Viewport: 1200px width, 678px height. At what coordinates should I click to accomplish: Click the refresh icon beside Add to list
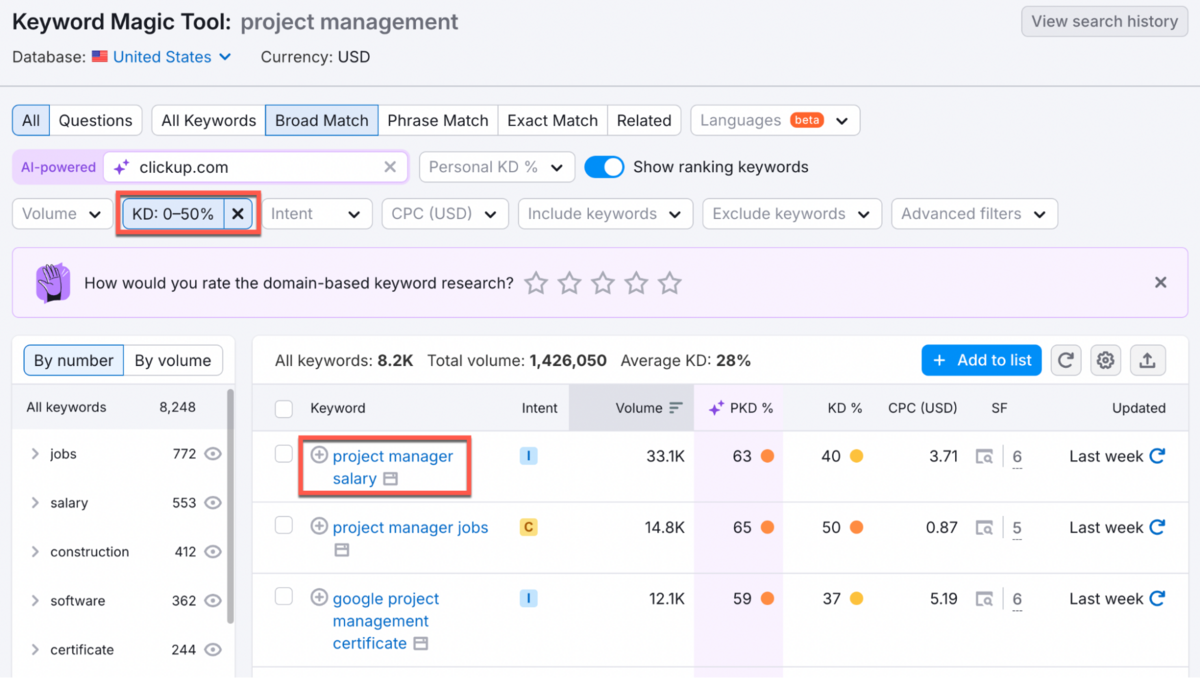click(x=1066, y=361)
